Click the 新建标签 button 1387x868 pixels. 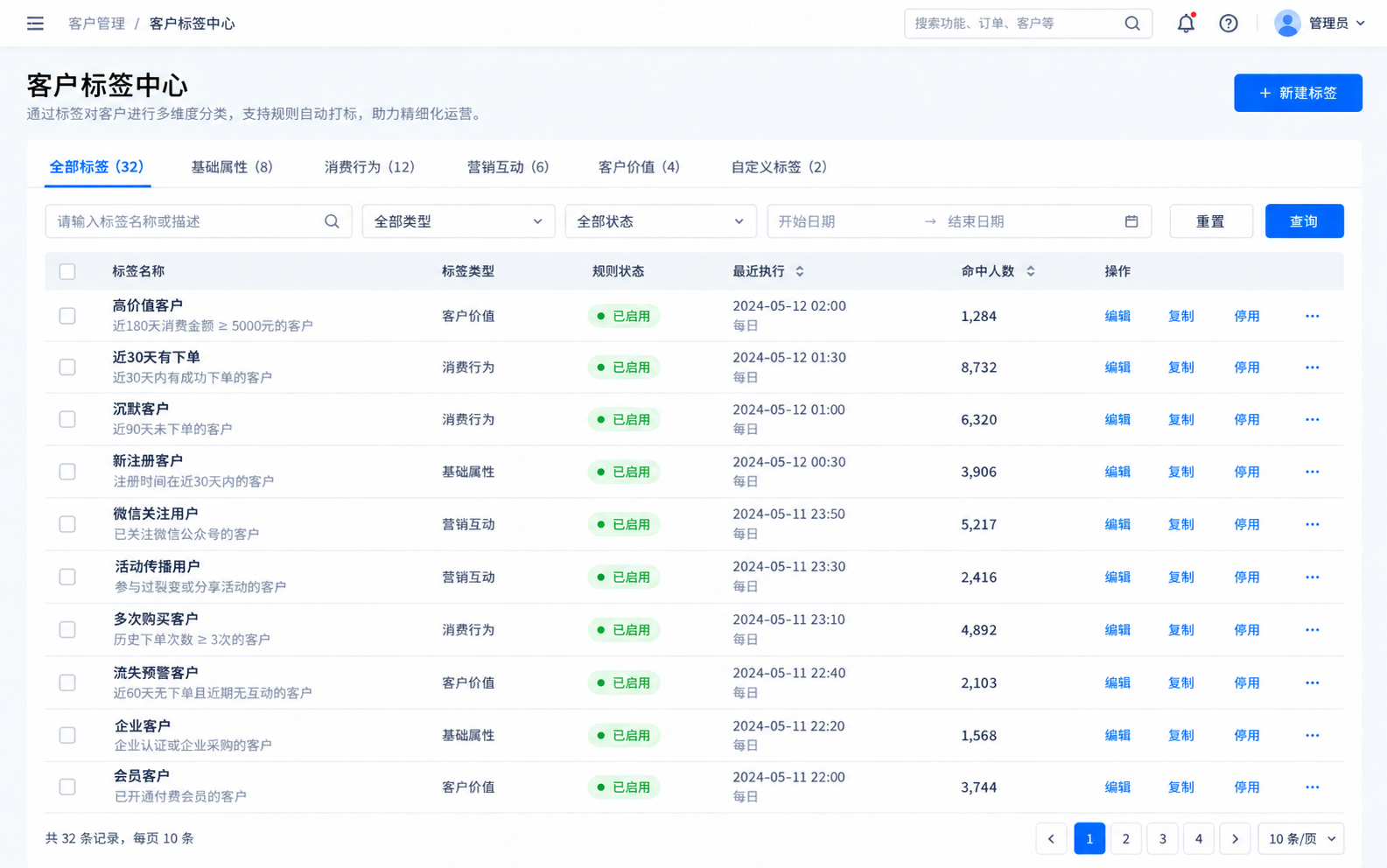pyautogui.click(x=1298, y=93)
